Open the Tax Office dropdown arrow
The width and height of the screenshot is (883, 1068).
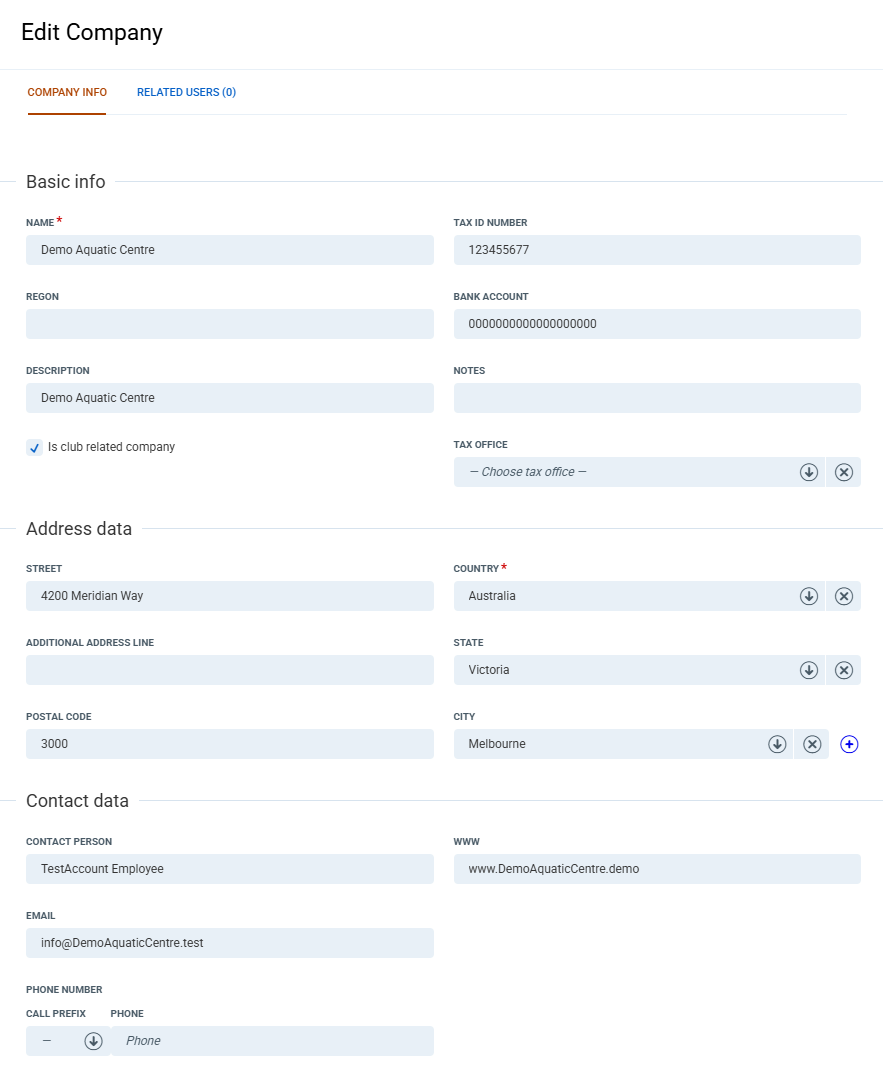tap(809, 472)
